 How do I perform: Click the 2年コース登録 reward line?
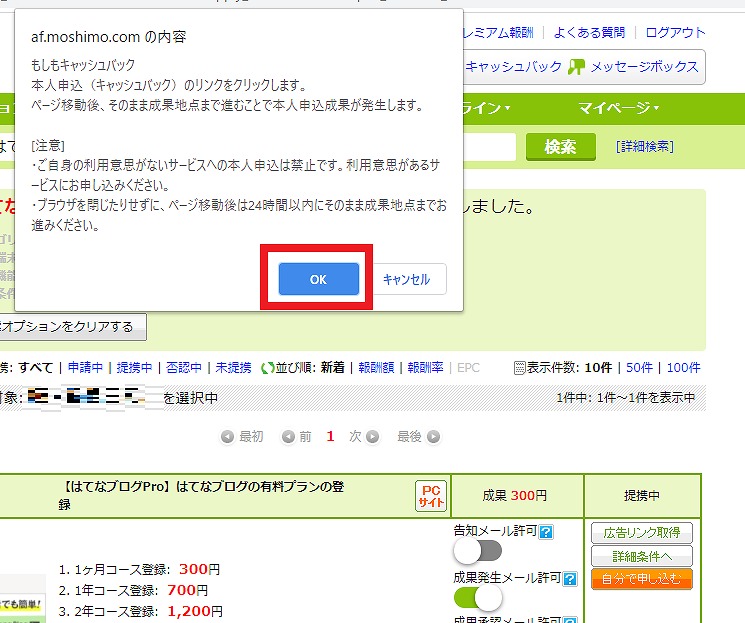(x=140, y=611)
